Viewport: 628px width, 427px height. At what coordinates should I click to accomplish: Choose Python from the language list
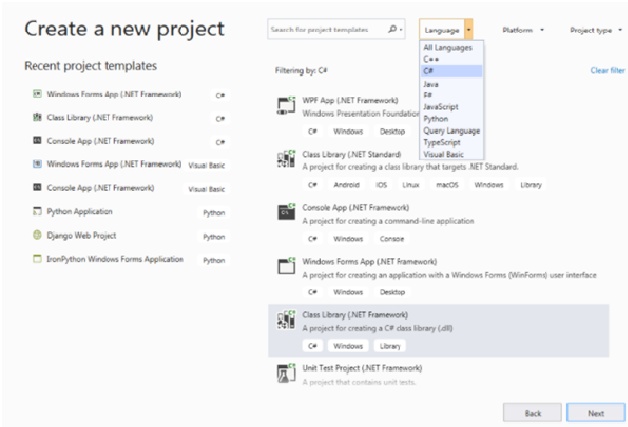435,119
